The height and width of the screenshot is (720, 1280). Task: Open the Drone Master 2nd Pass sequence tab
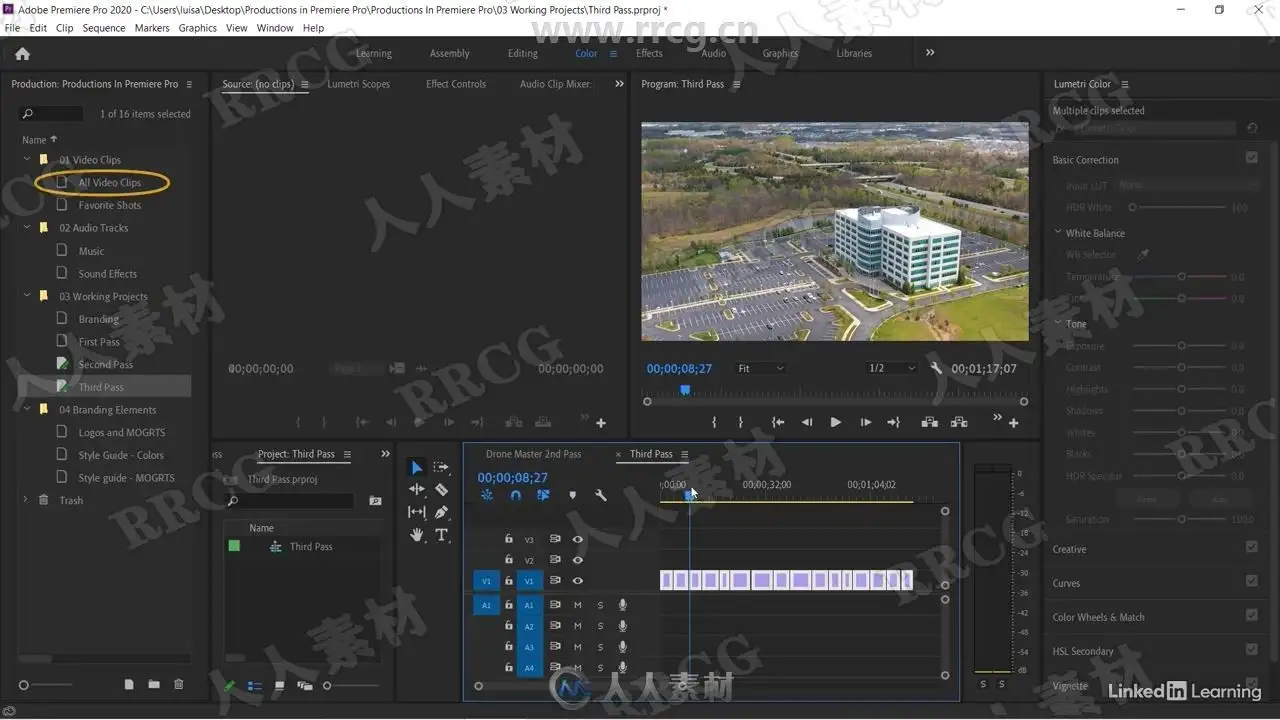point(533,454)
